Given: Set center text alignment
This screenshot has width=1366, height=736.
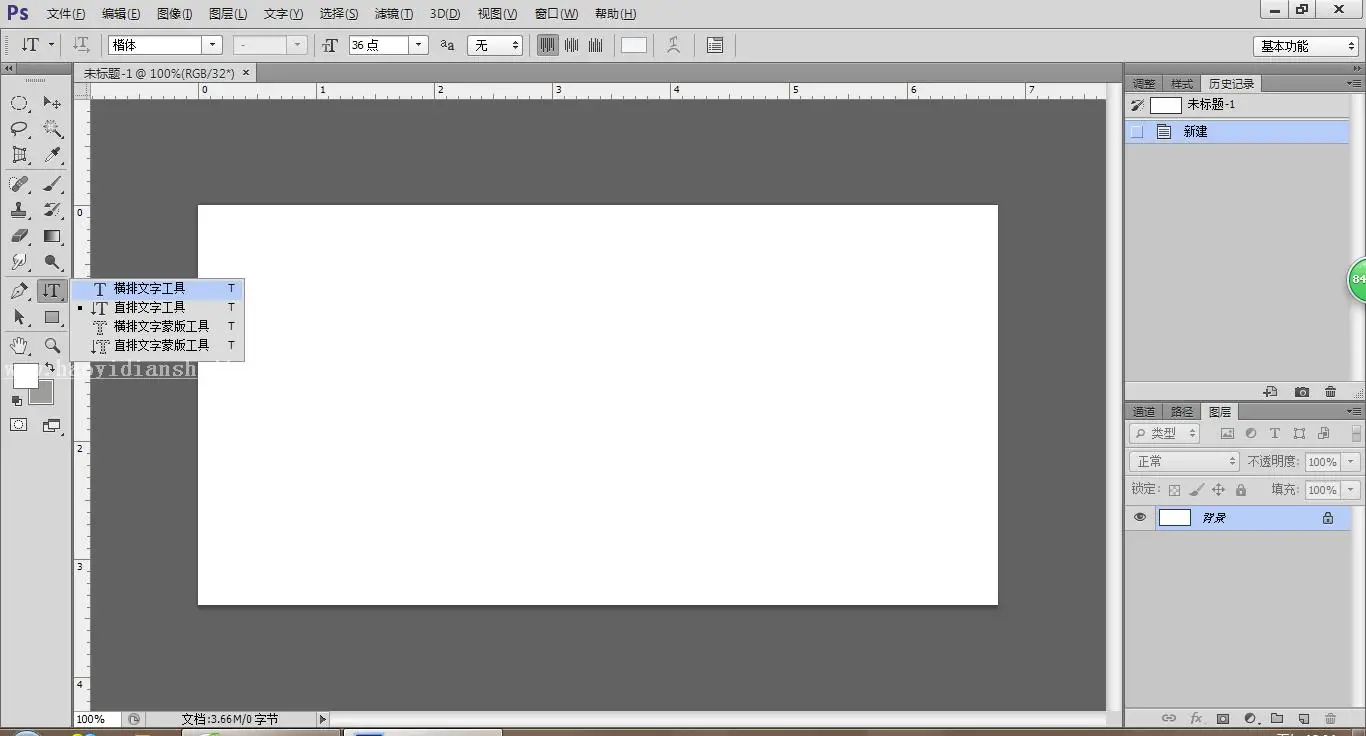Looking at the screenshot, I should coord(572,45).
